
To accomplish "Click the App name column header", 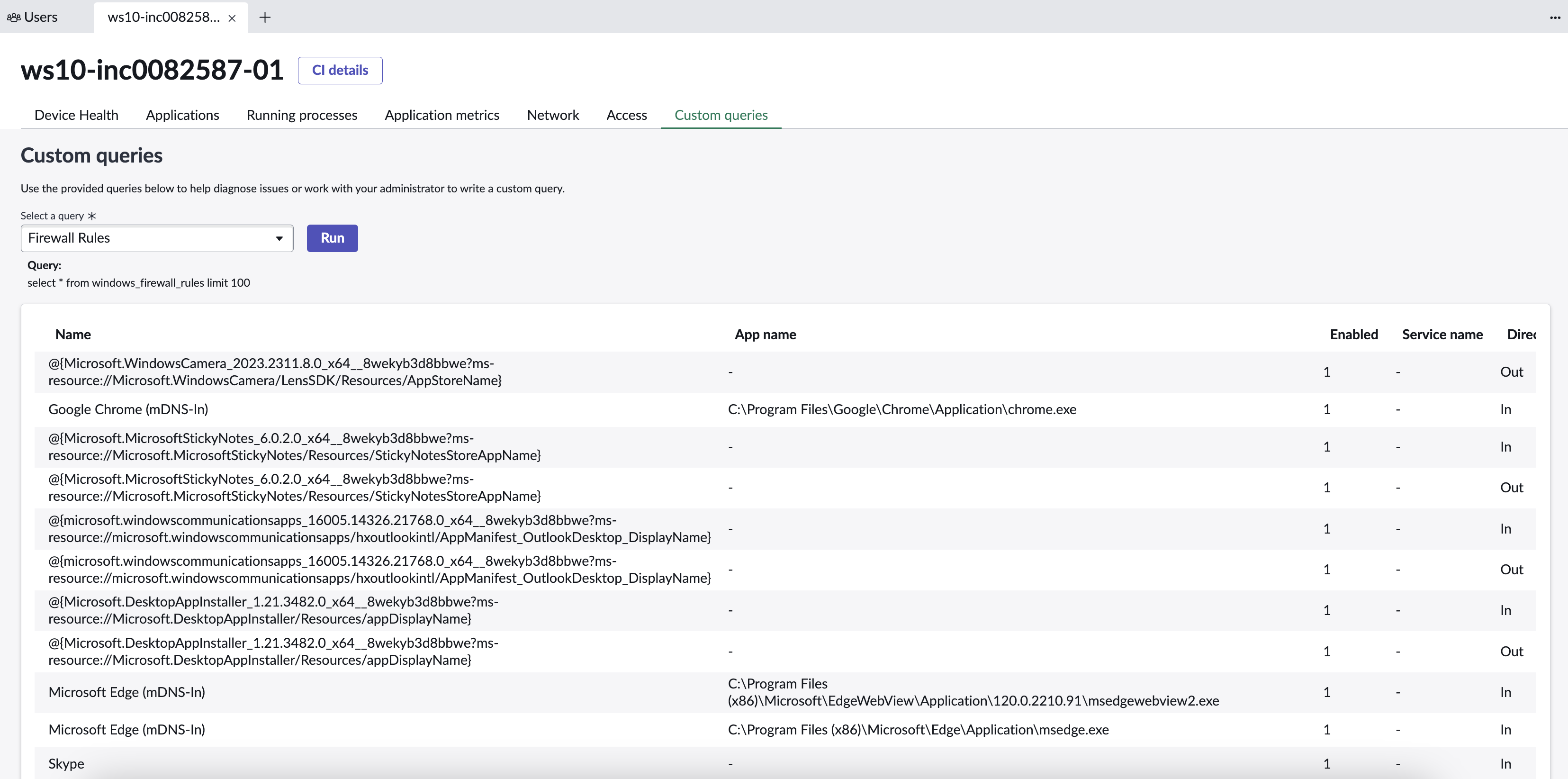I will coord(765,335).
